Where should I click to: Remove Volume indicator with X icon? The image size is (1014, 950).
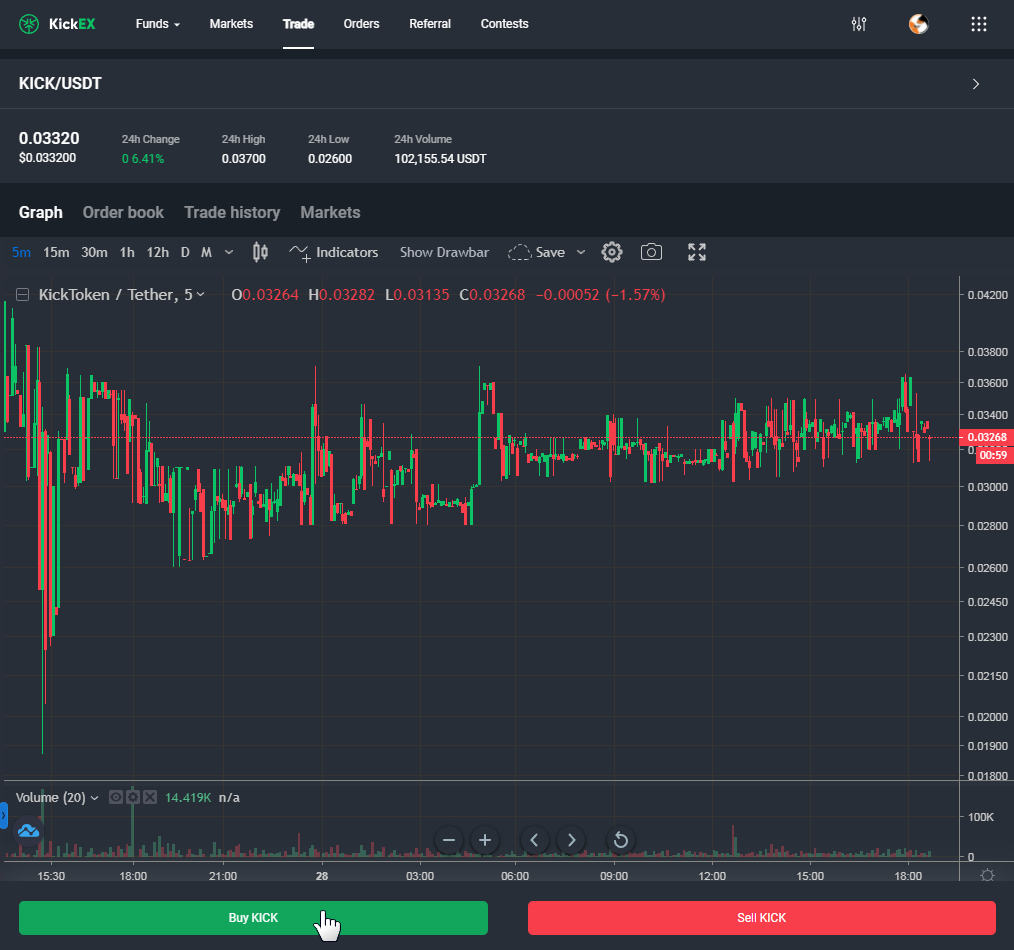pos(151,797)
